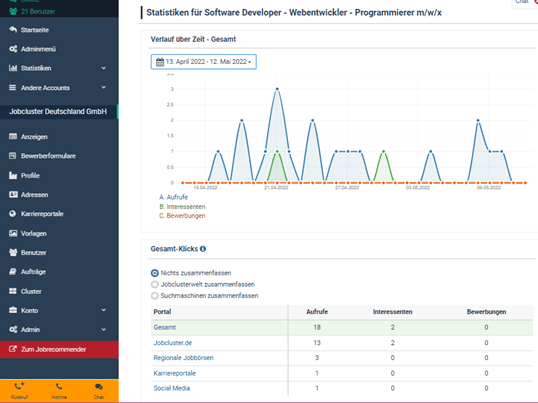Toggle the 'A. Aufrufe' chart legend series
Viewport: 538px width, 403px height.
click(x=173, y=197)
